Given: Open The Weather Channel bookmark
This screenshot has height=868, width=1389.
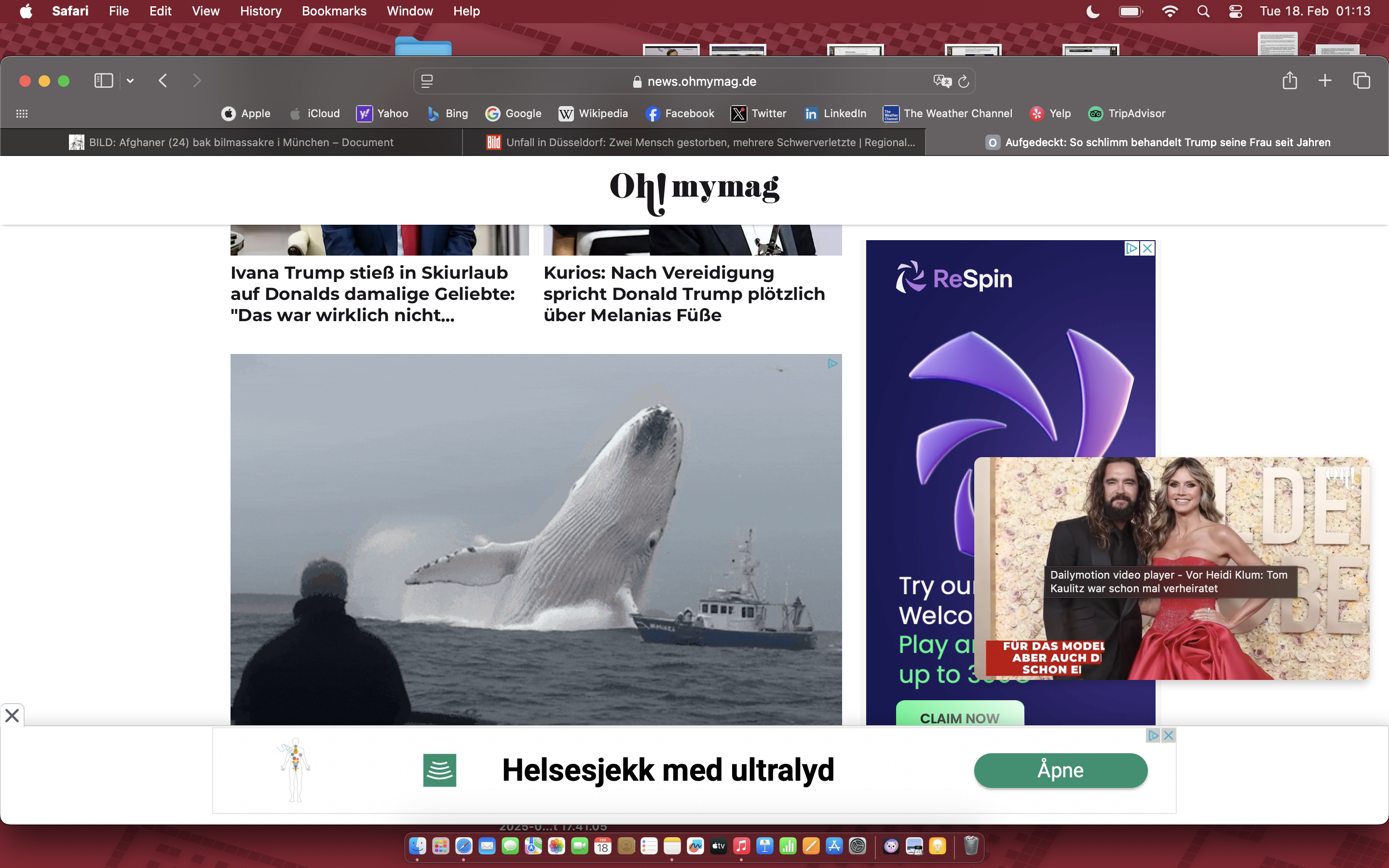Looking at the screenshot, I should [x=948, y=114].
